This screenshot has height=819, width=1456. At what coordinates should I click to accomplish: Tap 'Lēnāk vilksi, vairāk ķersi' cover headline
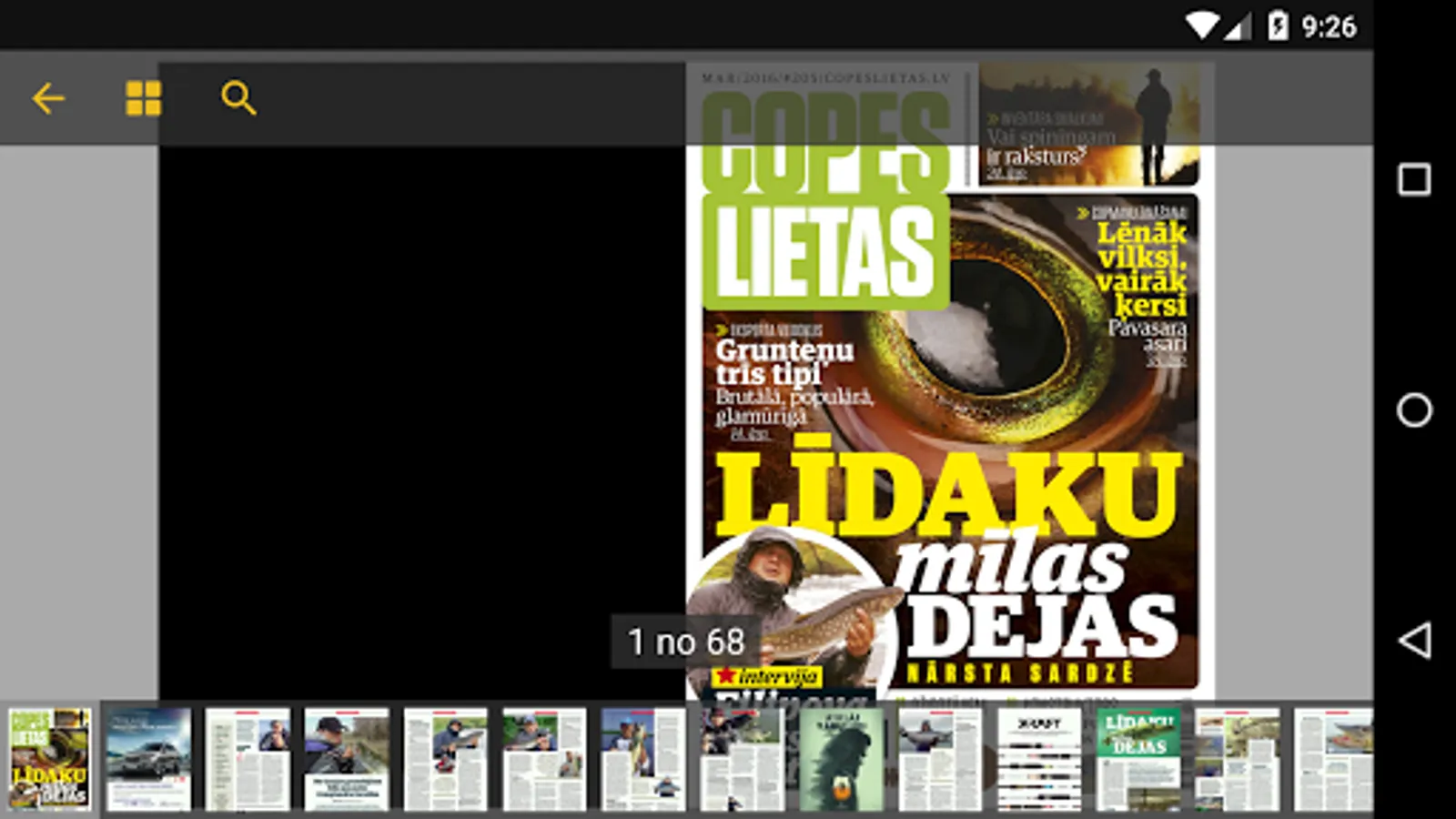coord(1141,268)
